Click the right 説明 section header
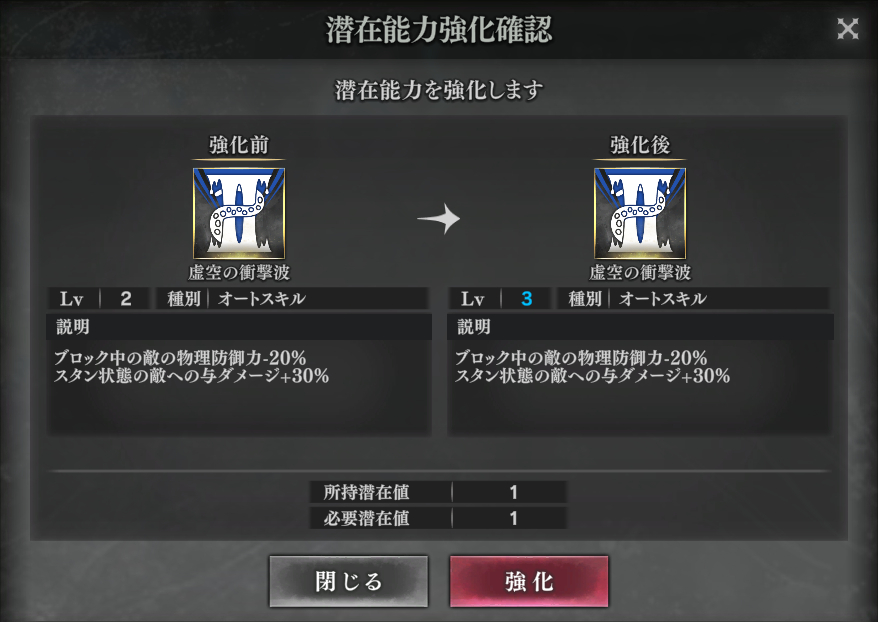Viewport: 878px width, 622px height. tap(640, 326)
